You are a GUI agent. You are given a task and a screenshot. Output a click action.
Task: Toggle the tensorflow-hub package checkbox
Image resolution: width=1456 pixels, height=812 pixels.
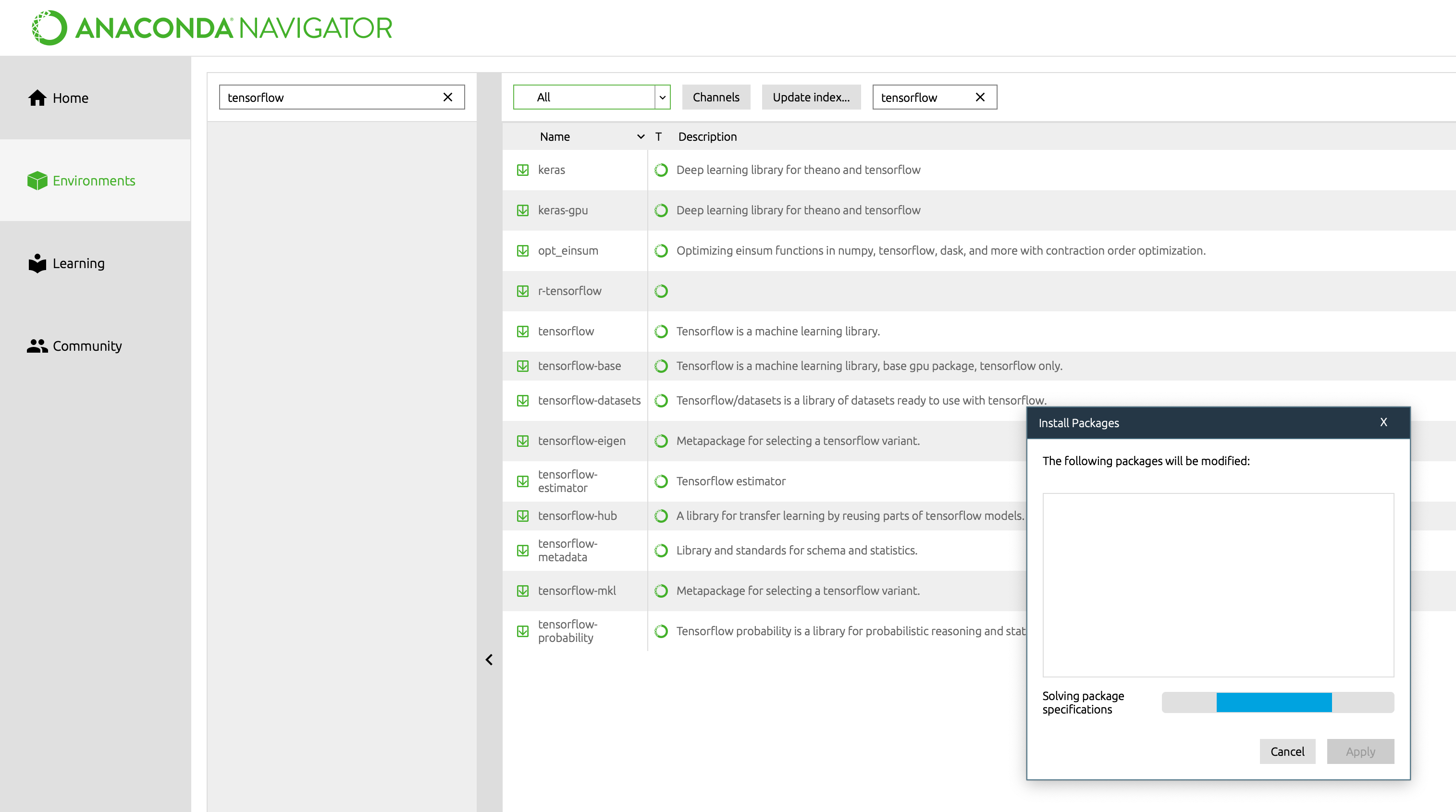[523, 516]
